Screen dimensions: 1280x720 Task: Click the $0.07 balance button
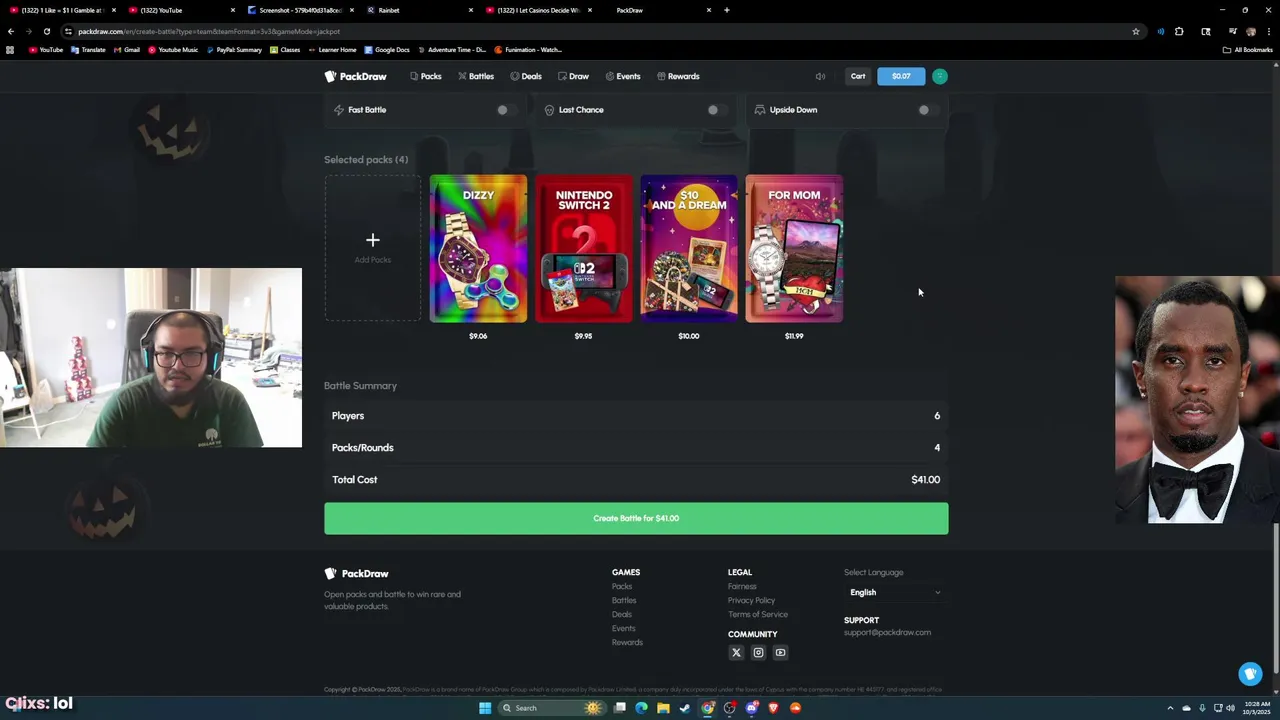[x=901, y=76]
